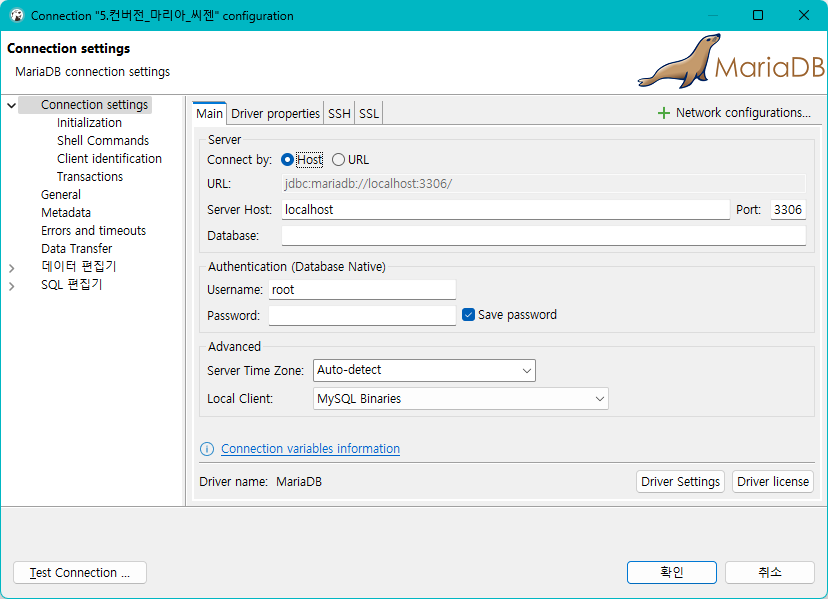The height and width of the screenshot is (599, 828).
Task: Open Driver Settings
Action: pos(680,482)
